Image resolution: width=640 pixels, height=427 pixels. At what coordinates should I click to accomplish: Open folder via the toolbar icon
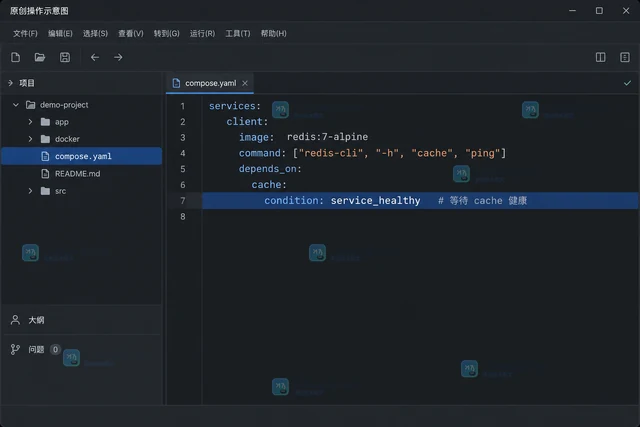40,57
